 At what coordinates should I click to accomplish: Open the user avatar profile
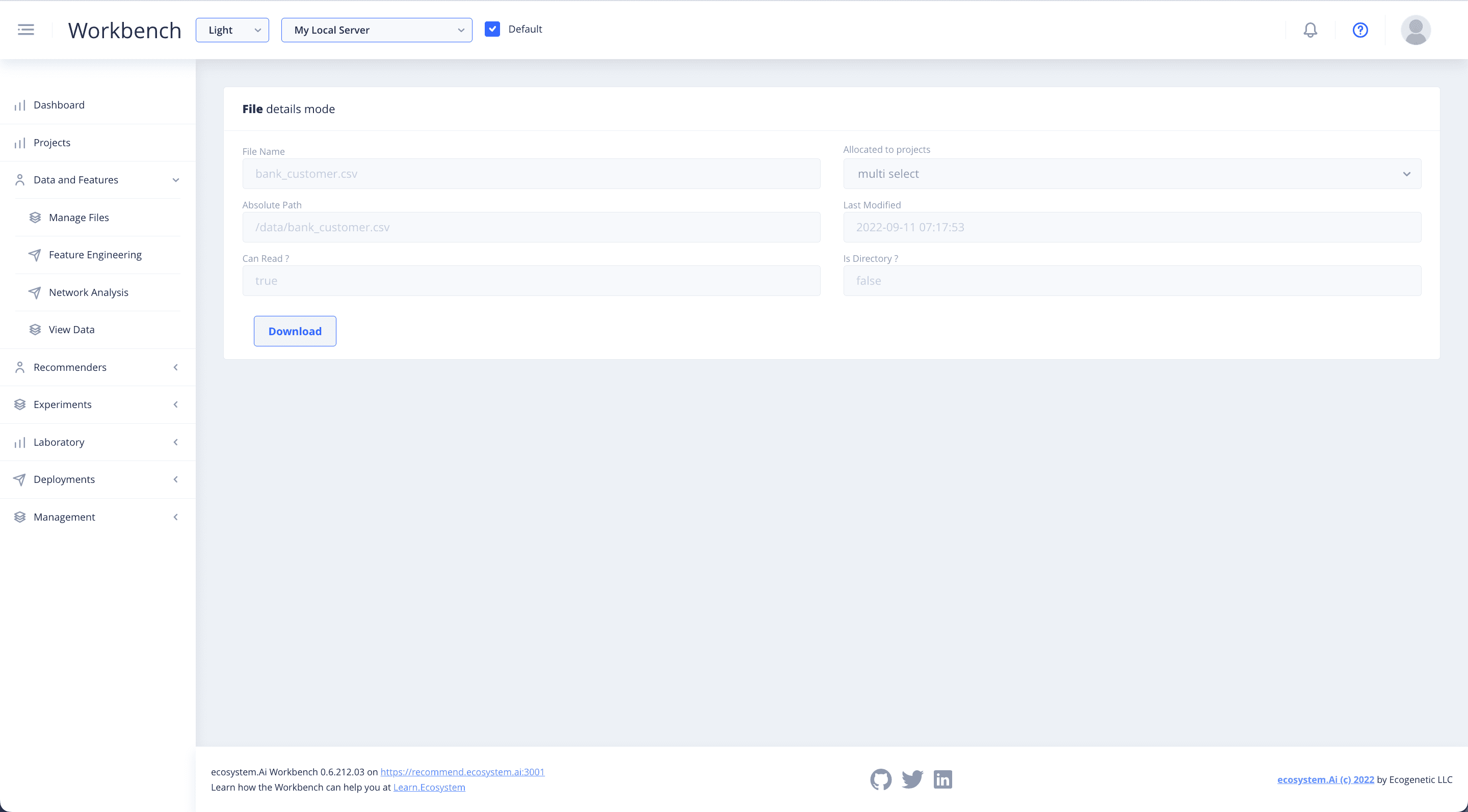click(1415, 30)
